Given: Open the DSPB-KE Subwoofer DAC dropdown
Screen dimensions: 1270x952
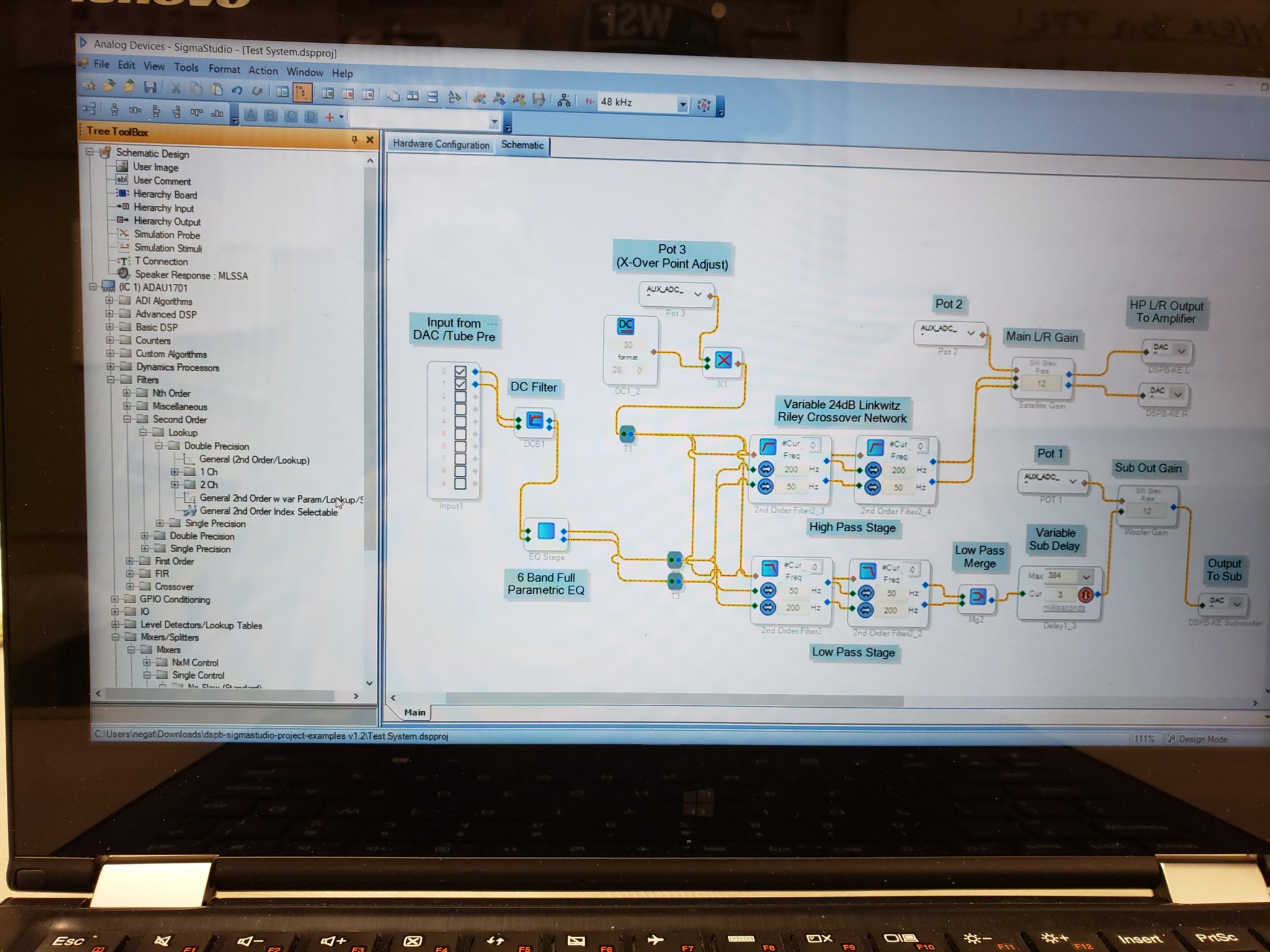Looking at the screenshot, I should click(x=1237, y=603).
